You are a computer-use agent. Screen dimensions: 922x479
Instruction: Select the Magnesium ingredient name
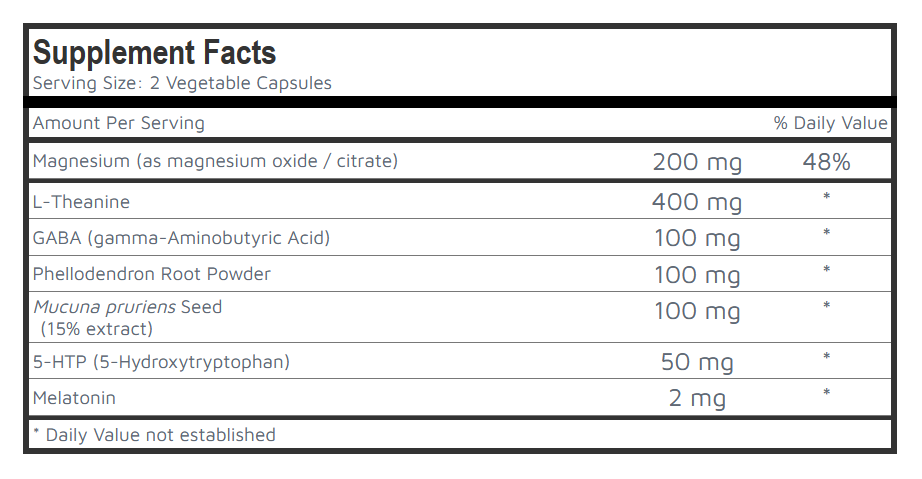click(x=215, y=161)
